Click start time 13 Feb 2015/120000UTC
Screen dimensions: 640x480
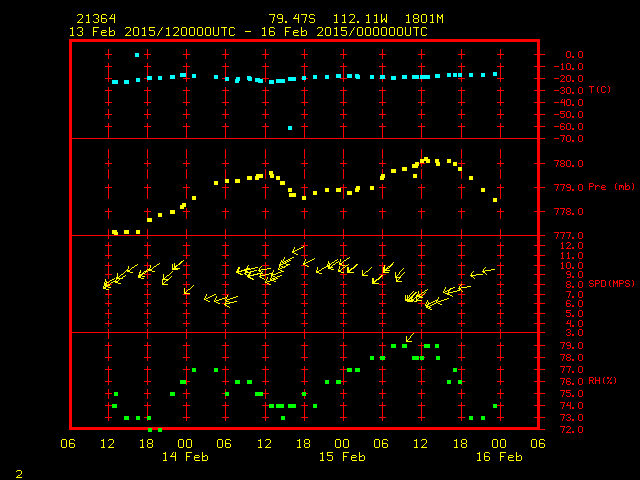pyautogui.click(x=152, y=32)
